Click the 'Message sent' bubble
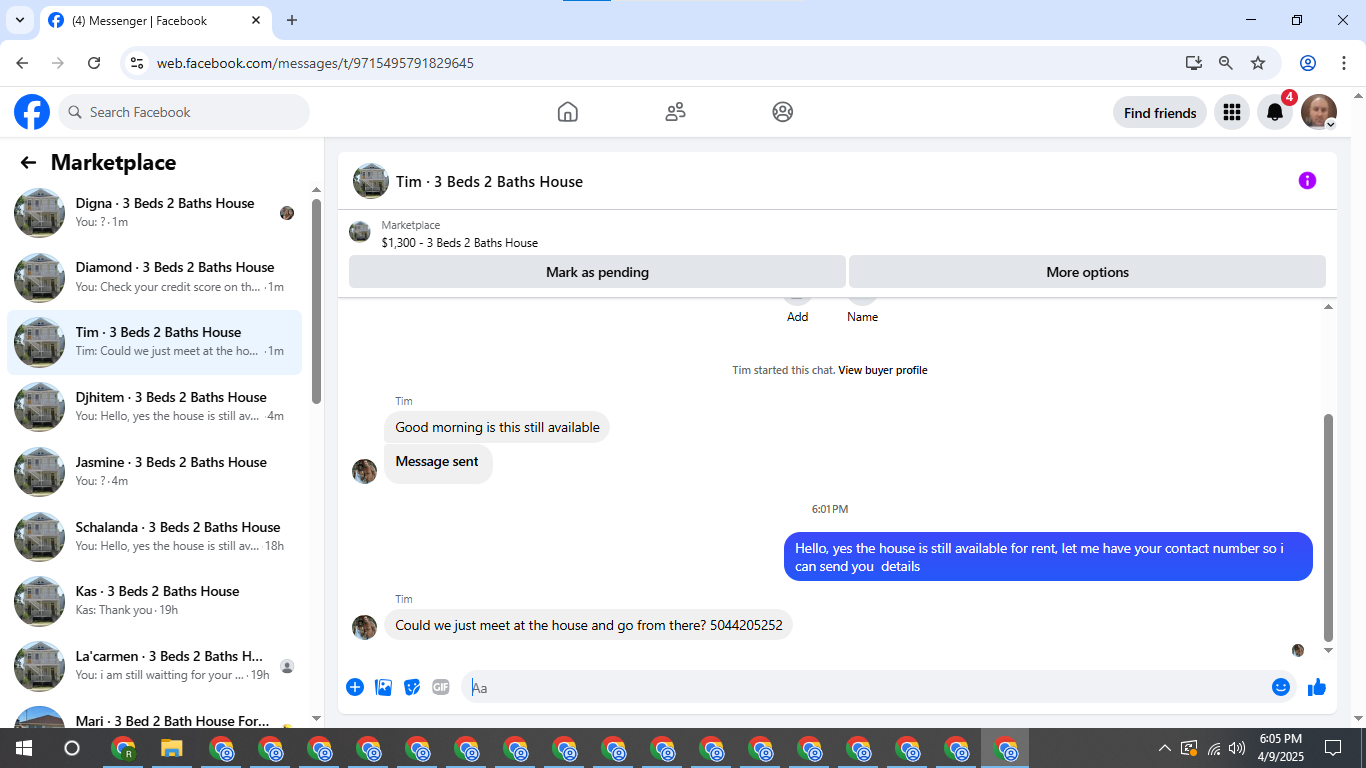 tap(438, 463)
